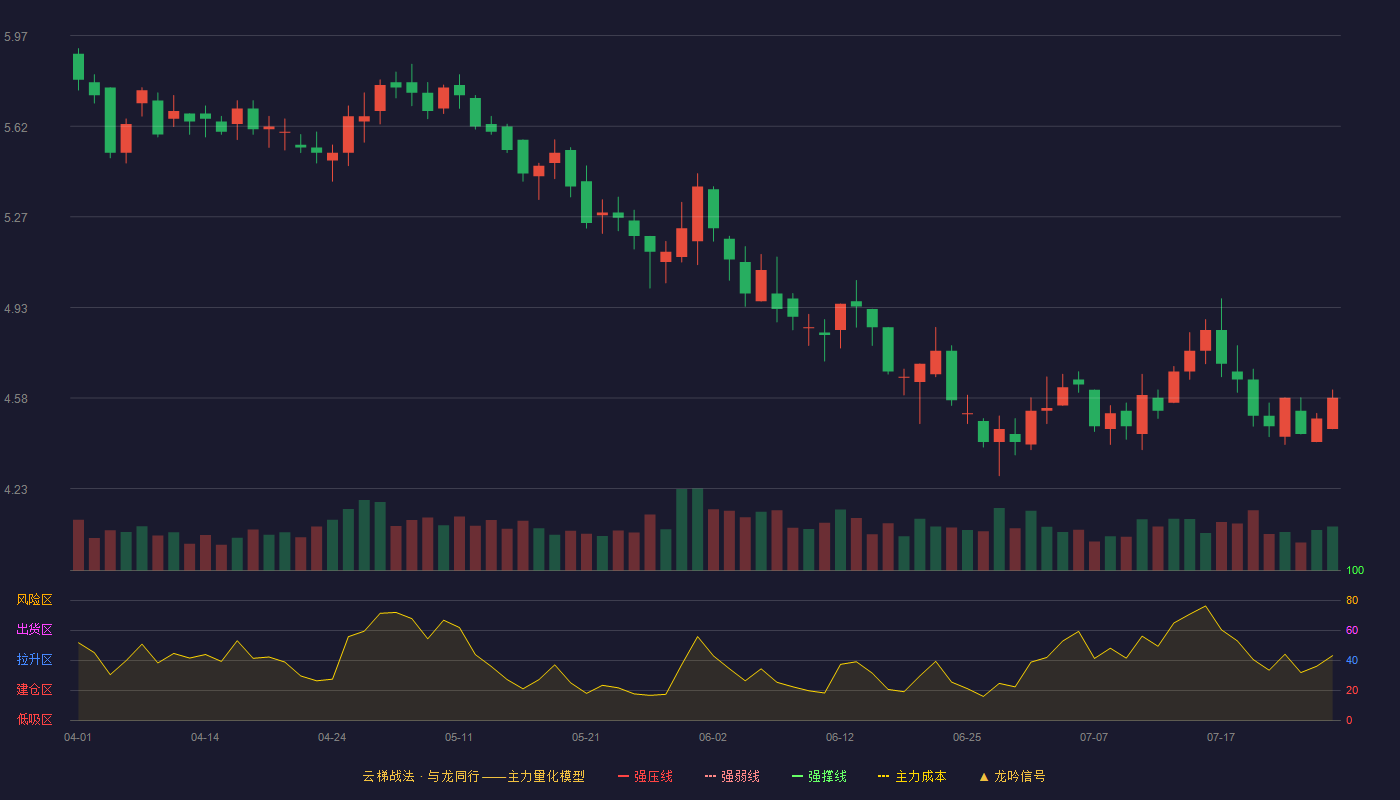Click the 4.58 price axis label
Viewport: 1400px width, 800px height.
tap(16, 399)
